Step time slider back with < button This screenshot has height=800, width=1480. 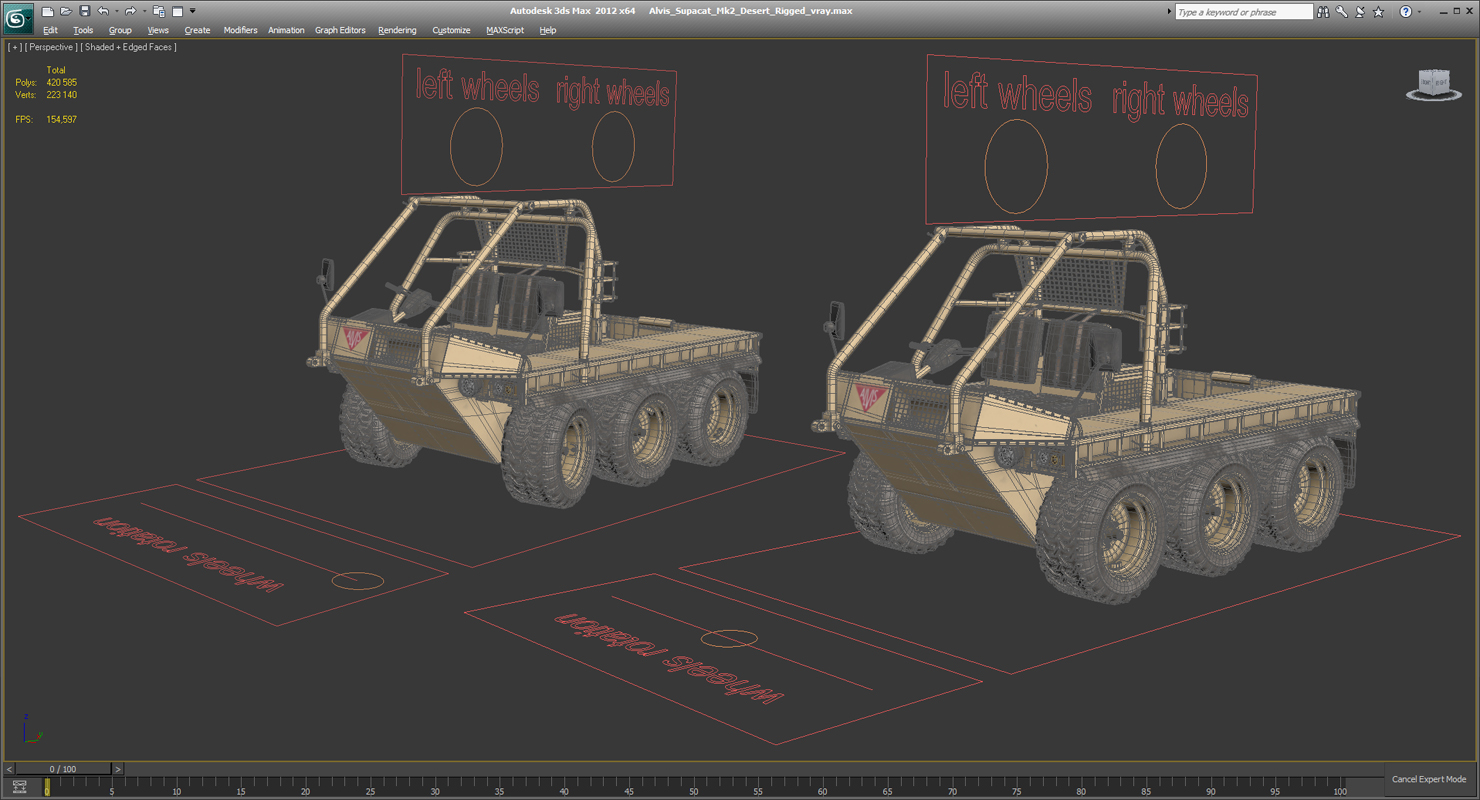coord(10,769)
